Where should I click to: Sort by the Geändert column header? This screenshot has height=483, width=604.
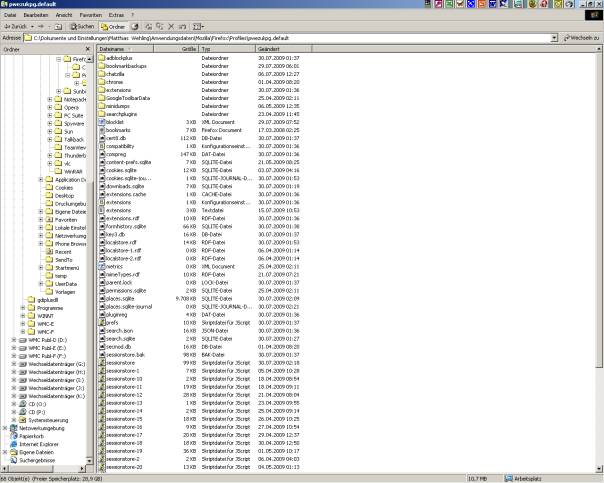pos(284,49)
